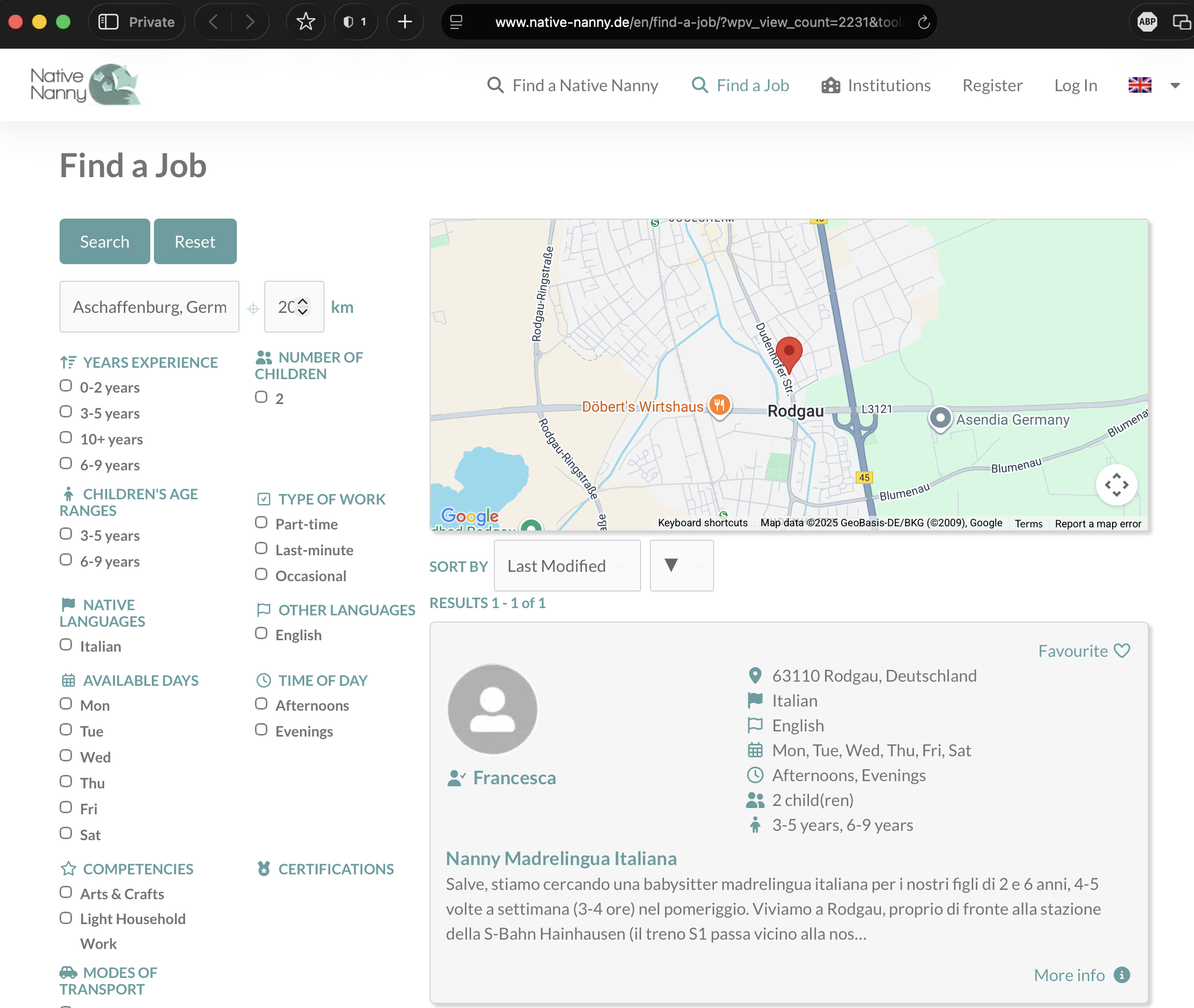Enable the Part-time work checkbox
The width and height of the screenshot is (1194, 1008).
[261, 523]
